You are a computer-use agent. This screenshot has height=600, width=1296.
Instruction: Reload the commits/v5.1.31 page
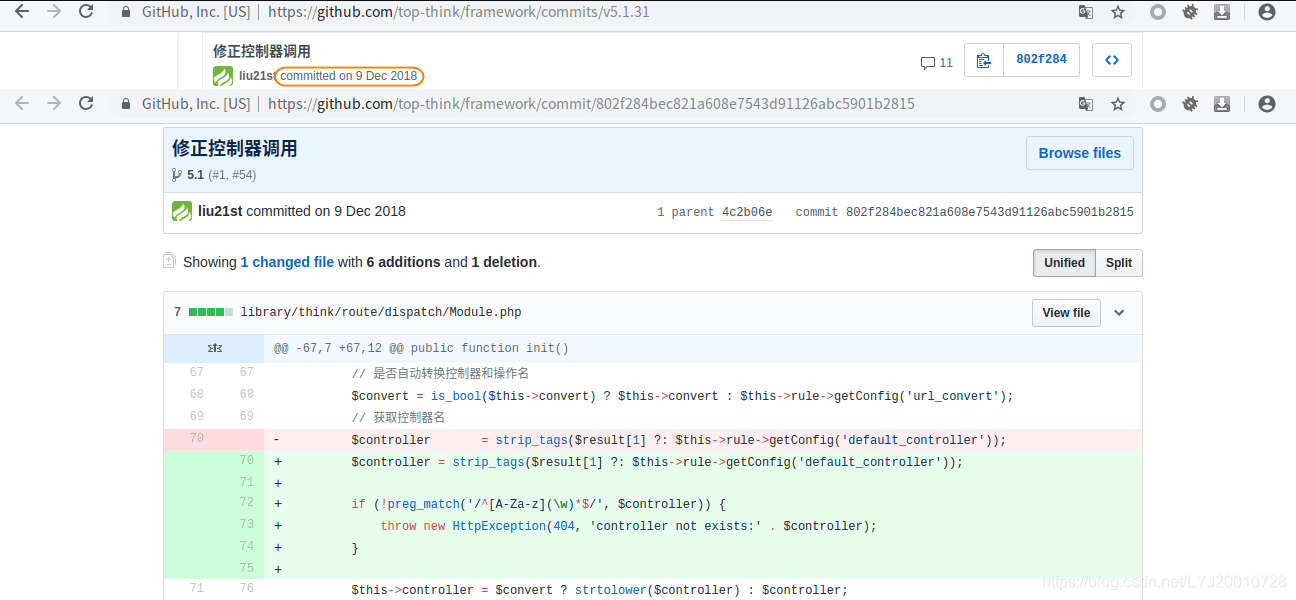[86, 12]
